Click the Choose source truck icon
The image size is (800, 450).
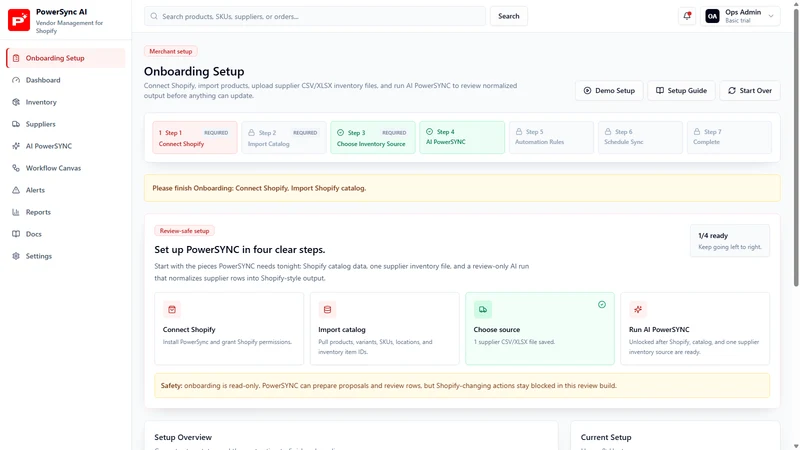pyautogui.click(x=483, y=309)
